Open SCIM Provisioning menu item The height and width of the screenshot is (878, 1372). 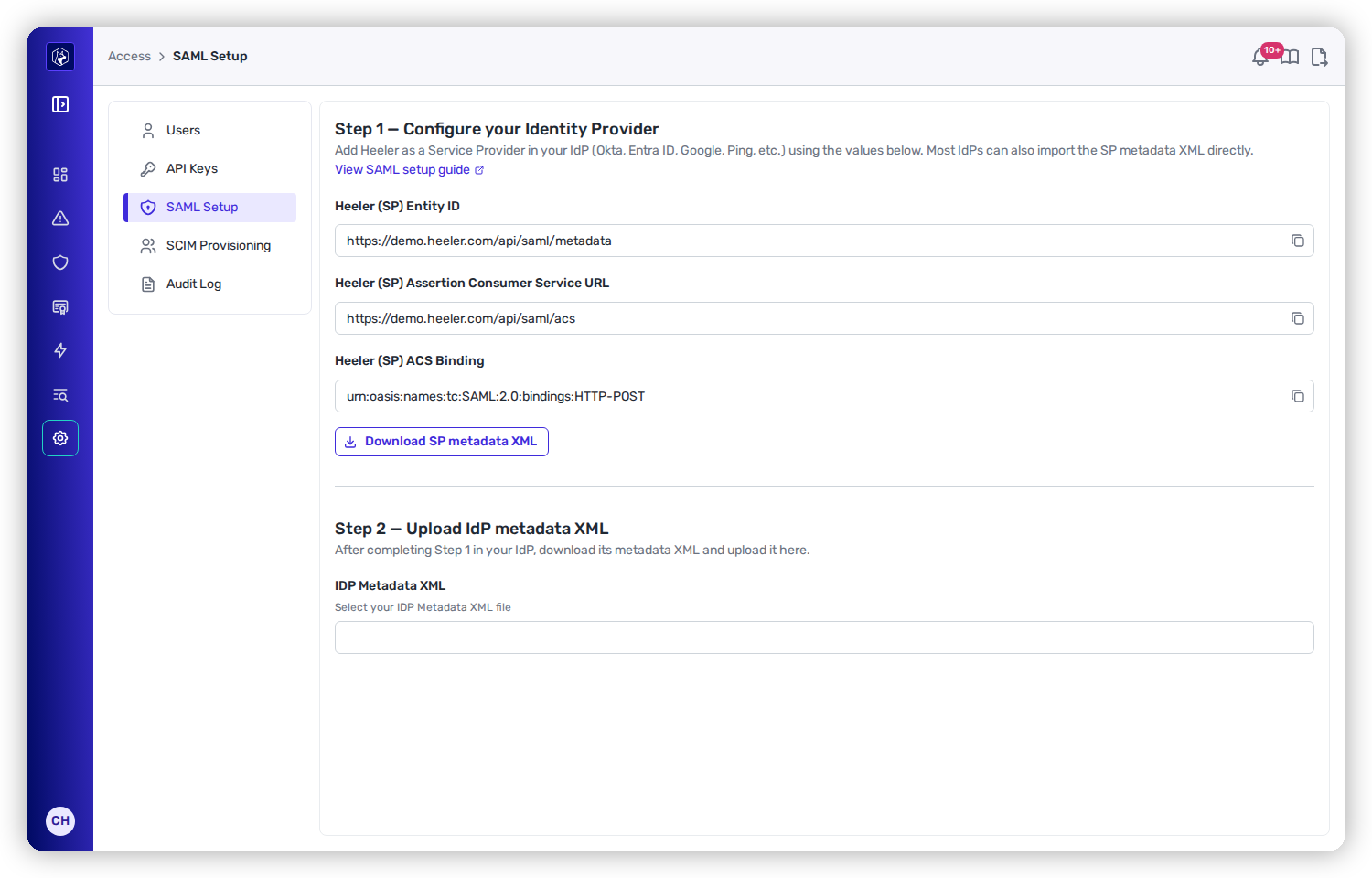209,246
